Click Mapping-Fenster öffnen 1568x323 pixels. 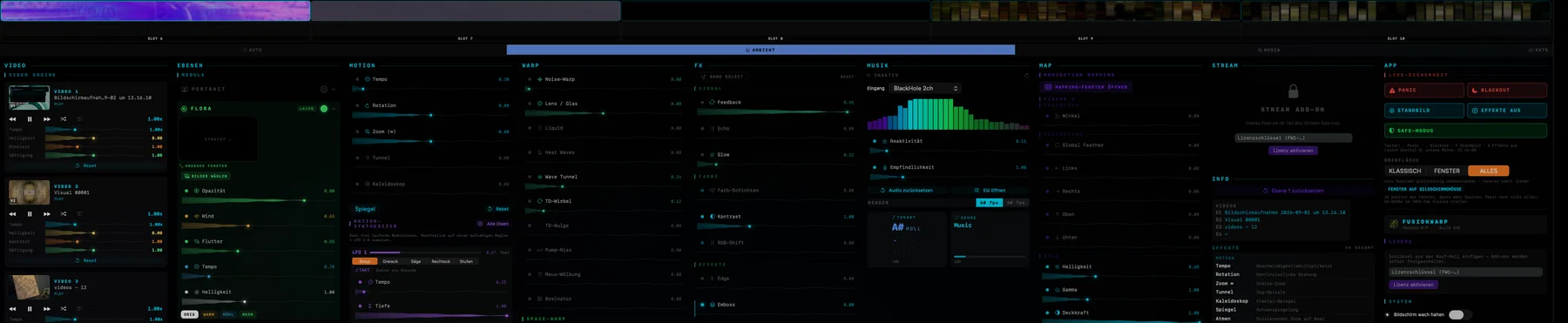click(x=1085, y=87)
